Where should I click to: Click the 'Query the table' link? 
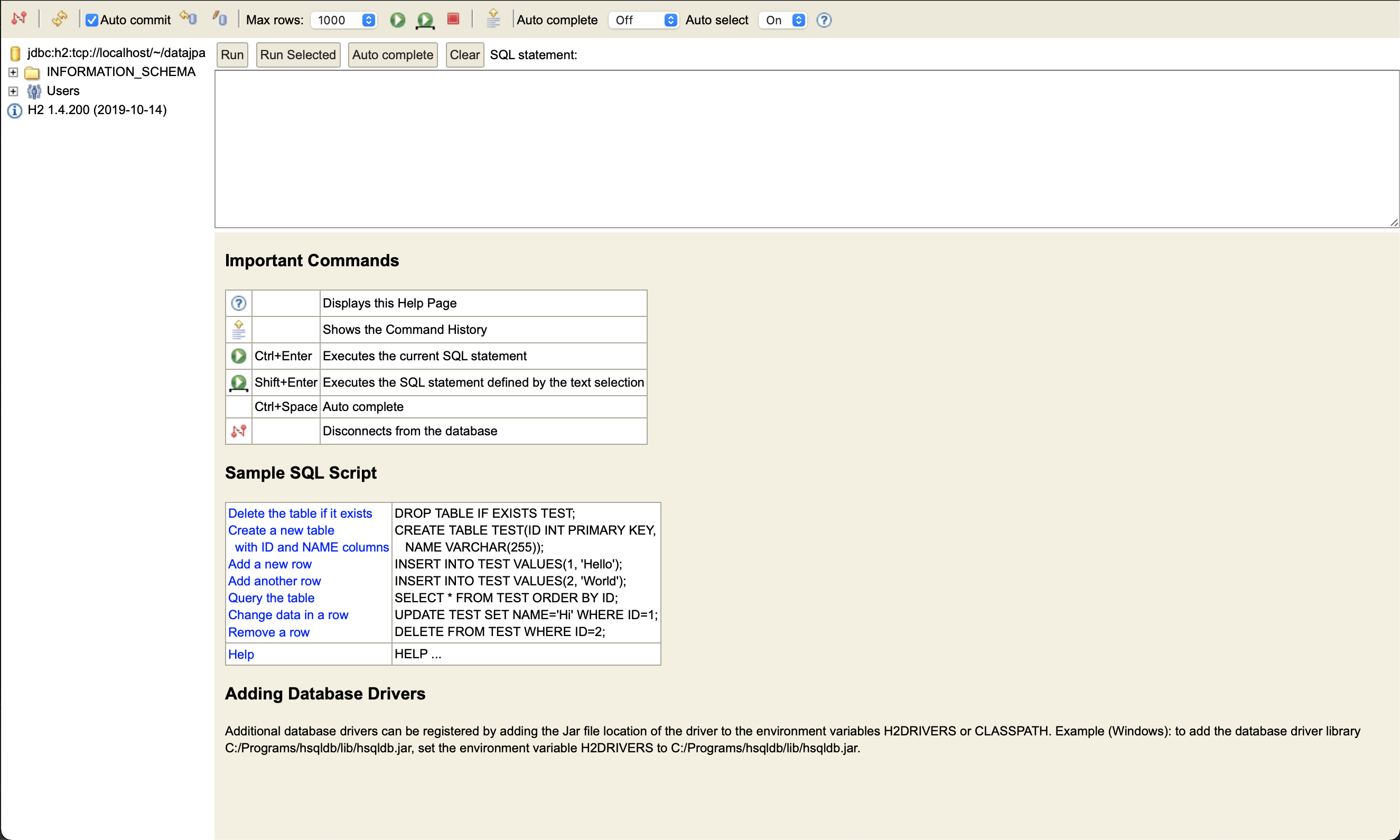click(x=270, y=598)
